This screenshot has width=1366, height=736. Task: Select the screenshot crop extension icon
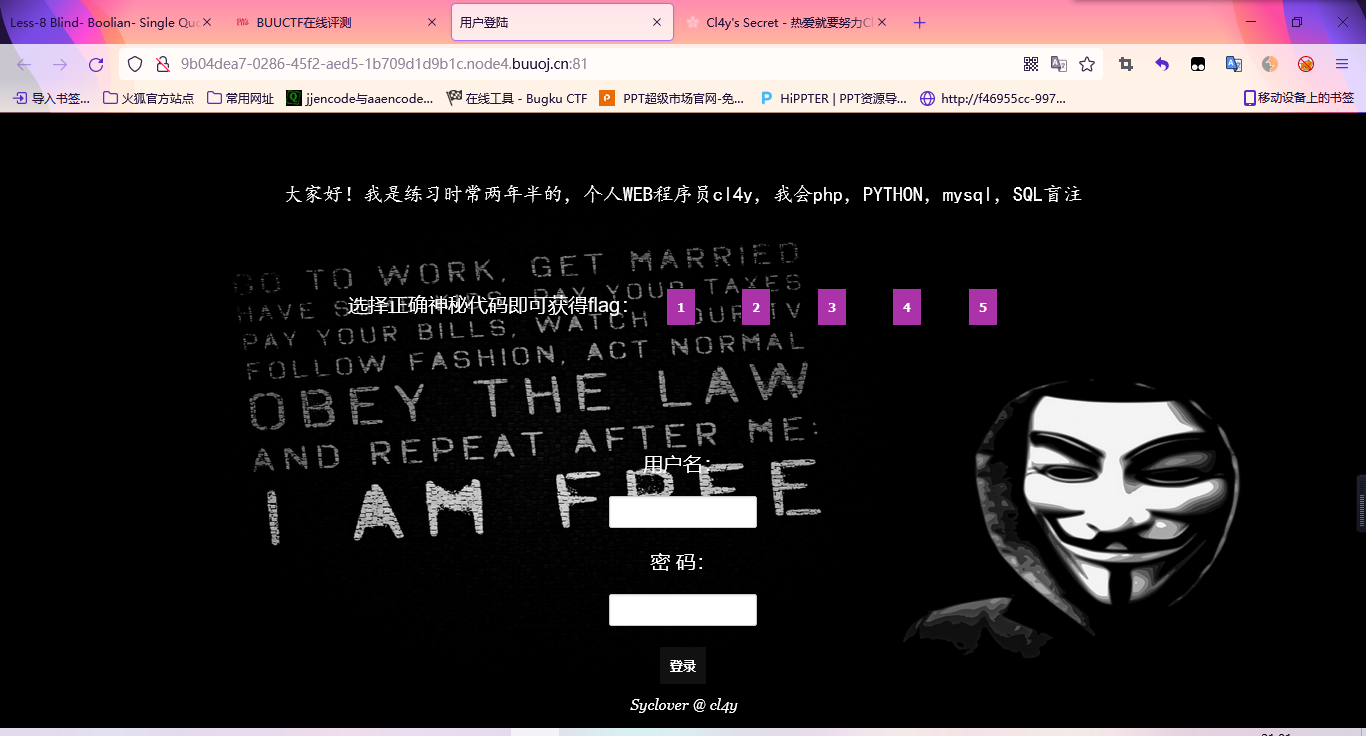coord(1125,62)
